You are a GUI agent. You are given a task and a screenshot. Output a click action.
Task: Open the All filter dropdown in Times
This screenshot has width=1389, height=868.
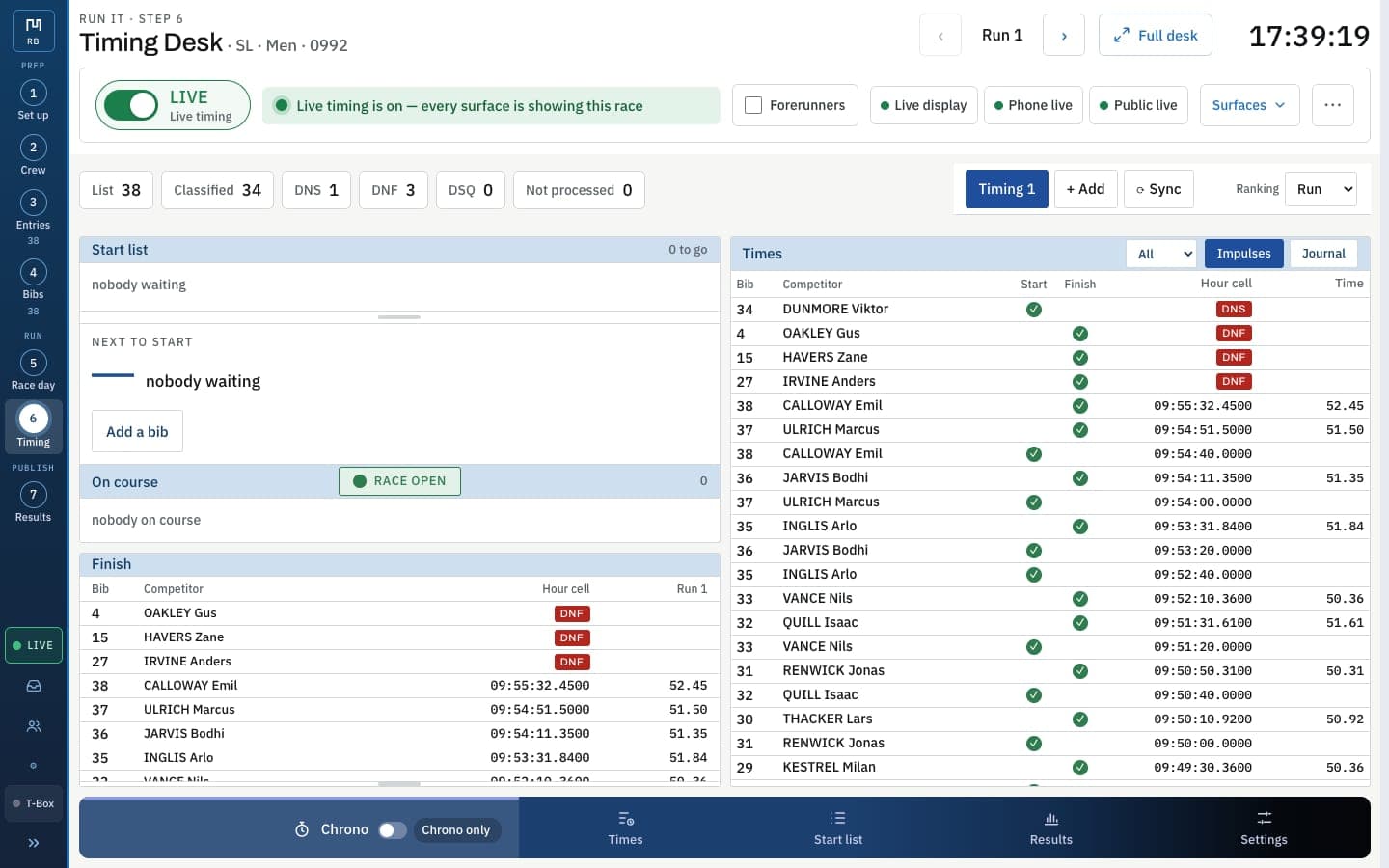[x=1161, y=254]
